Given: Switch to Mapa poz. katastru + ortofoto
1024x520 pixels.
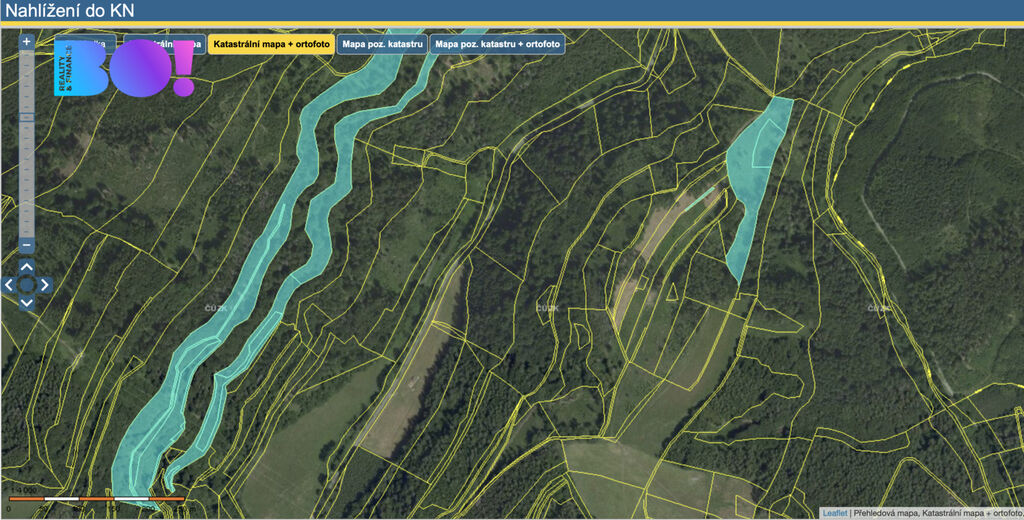Looking at the screenshot, I should [498, 45].
